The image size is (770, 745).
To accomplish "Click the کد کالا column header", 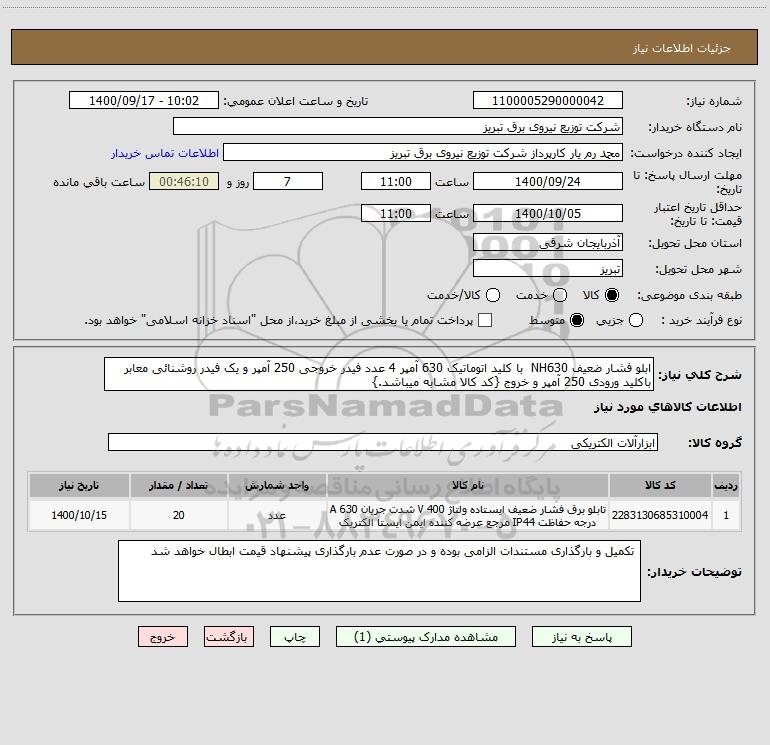I will click(x=660, y=485).
